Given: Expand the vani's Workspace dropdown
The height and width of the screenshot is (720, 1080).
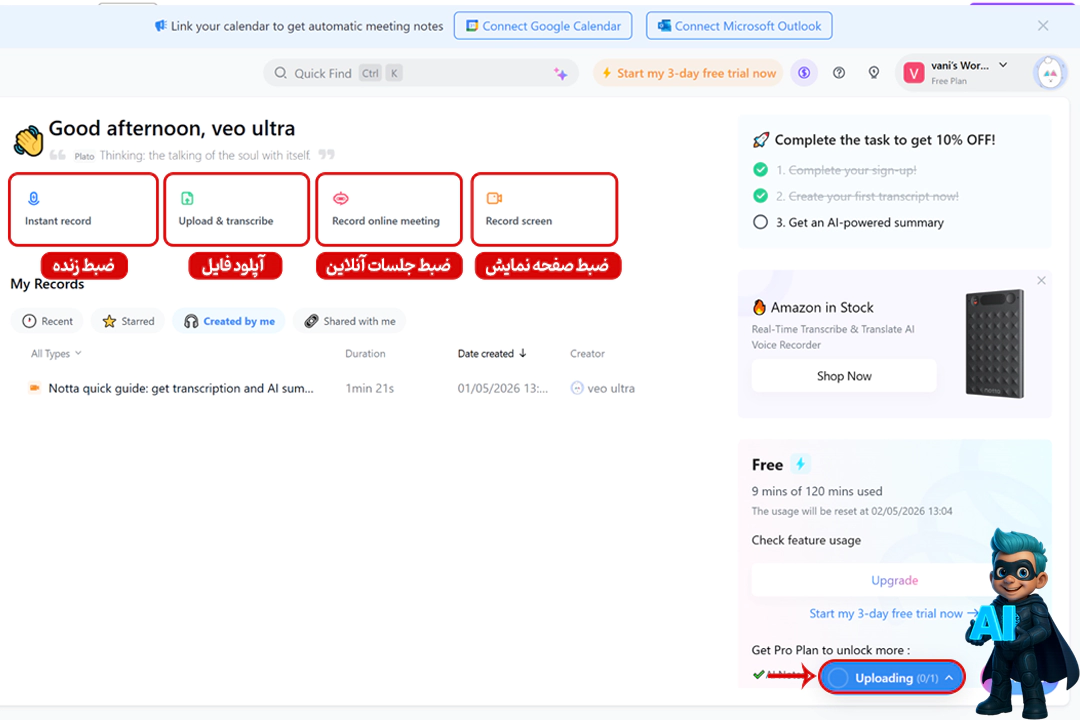Looking at the screenshot, I should tap(1003, 66).
